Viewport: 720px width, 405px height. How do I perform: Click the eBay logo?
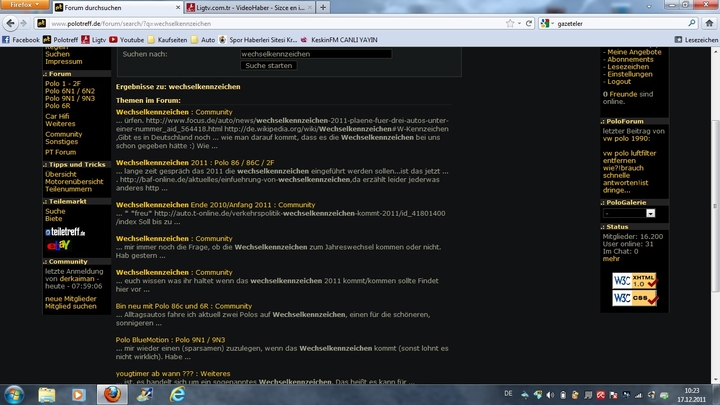point(58,246)
